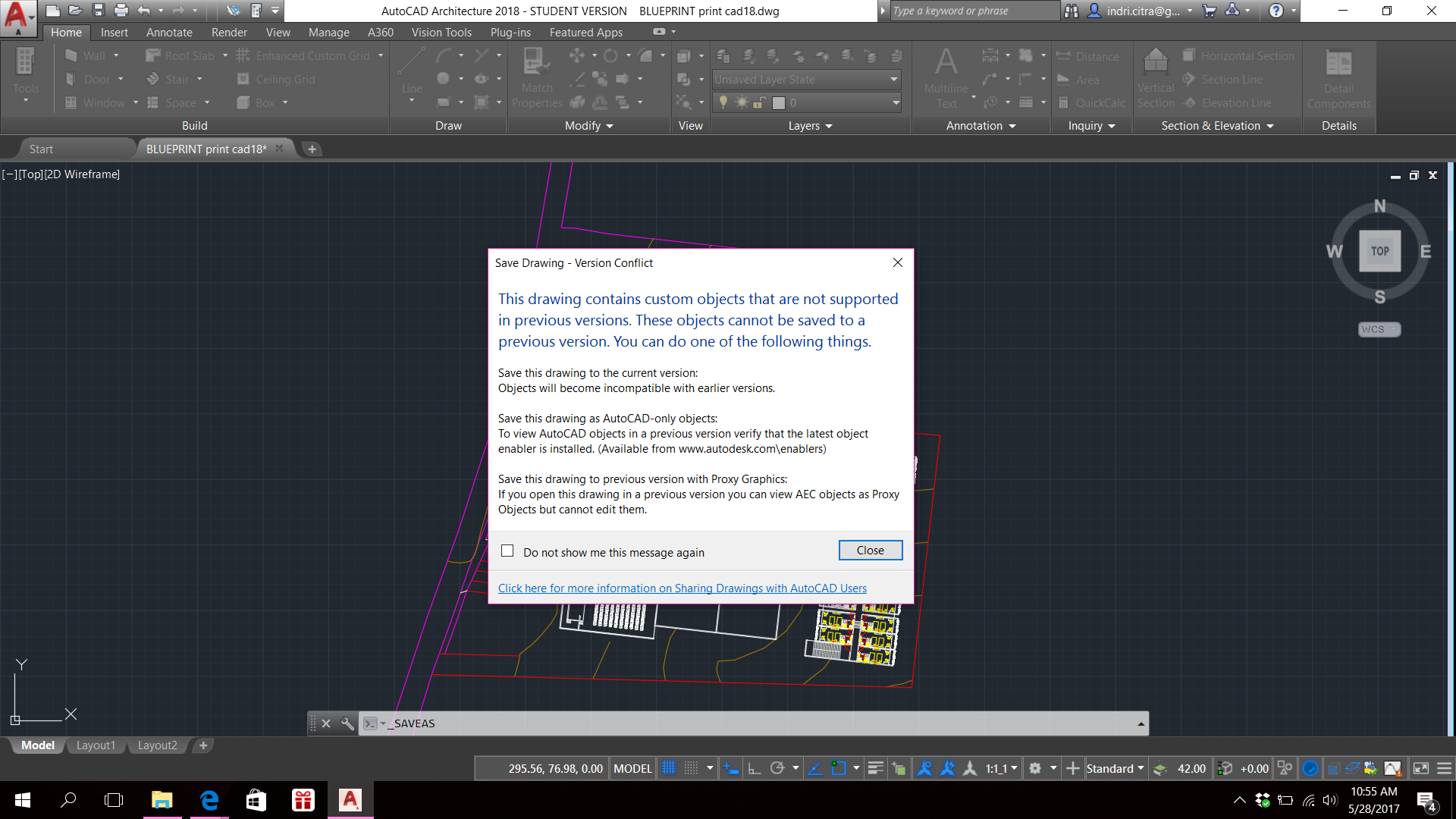Click the Undo arrow icon
Screen dimensions: 1456x819
click(143, 11)
